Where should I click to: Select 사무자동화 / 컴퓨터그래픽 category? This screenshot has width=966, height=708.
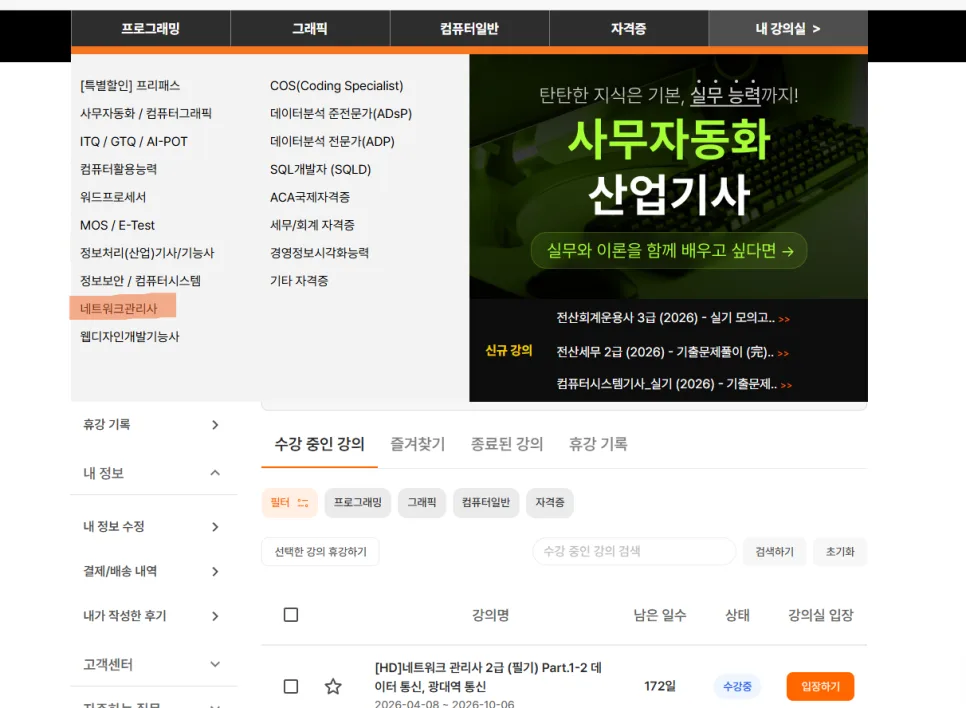pyautogui.click(x=146, y=113)
